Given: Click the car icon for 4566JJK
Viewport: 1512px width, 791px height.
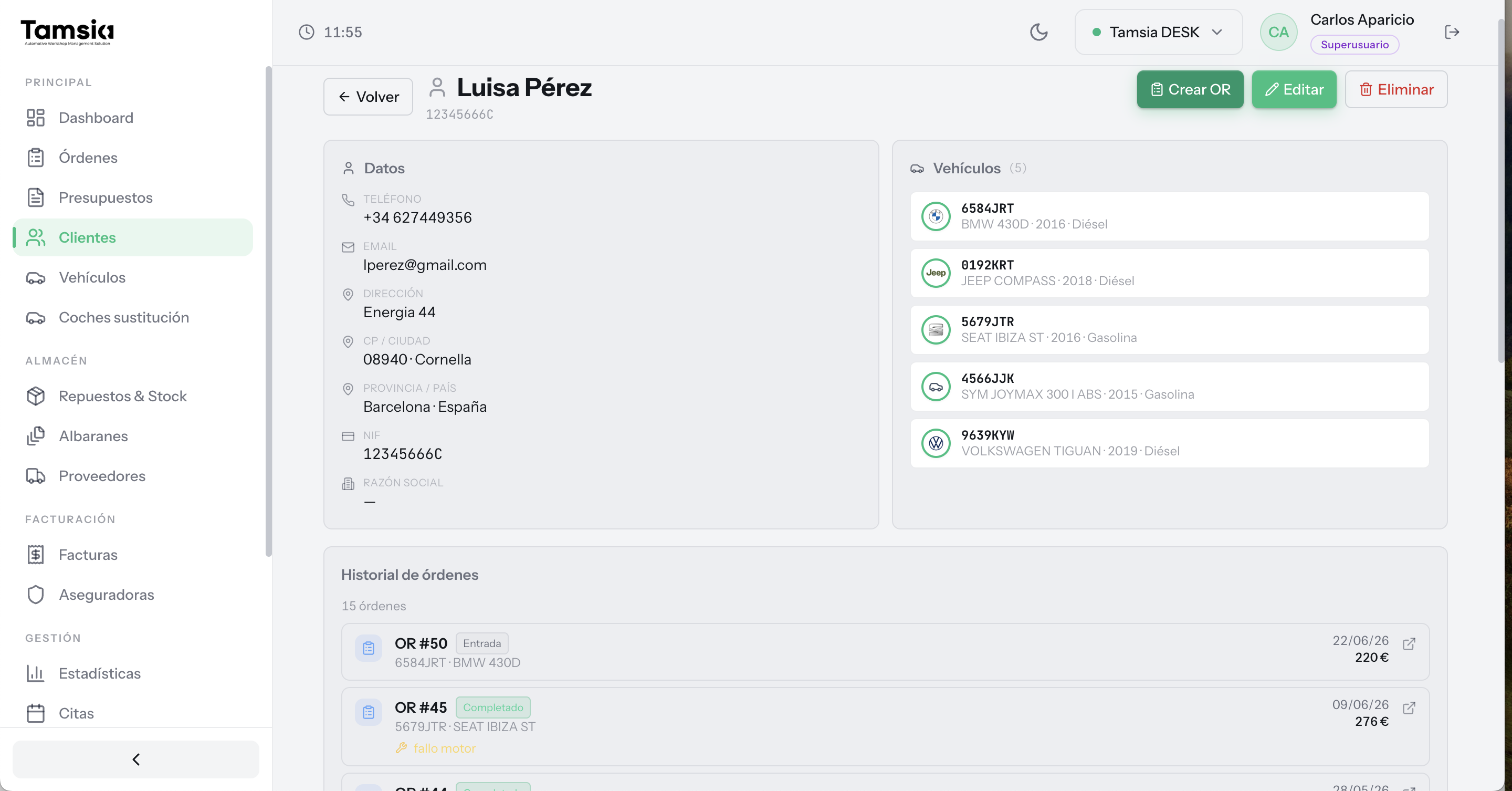Looking at the screenshot, I should 936,387.
